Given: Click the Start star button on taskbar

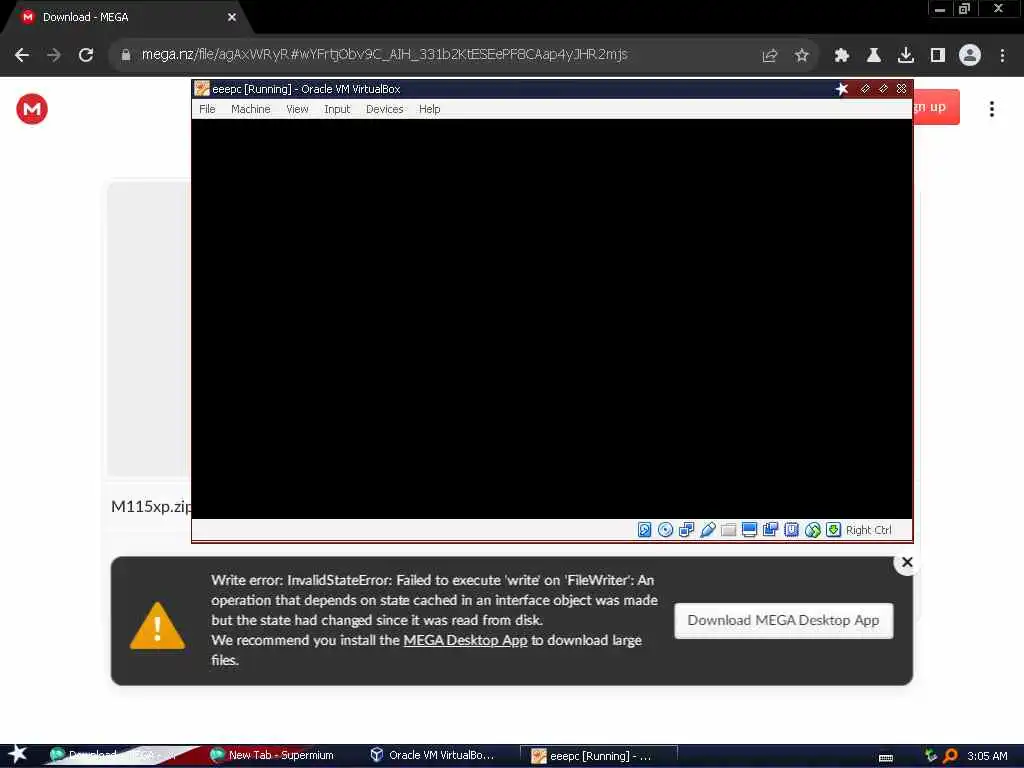Looking at the screenshot, I should 18,755.
